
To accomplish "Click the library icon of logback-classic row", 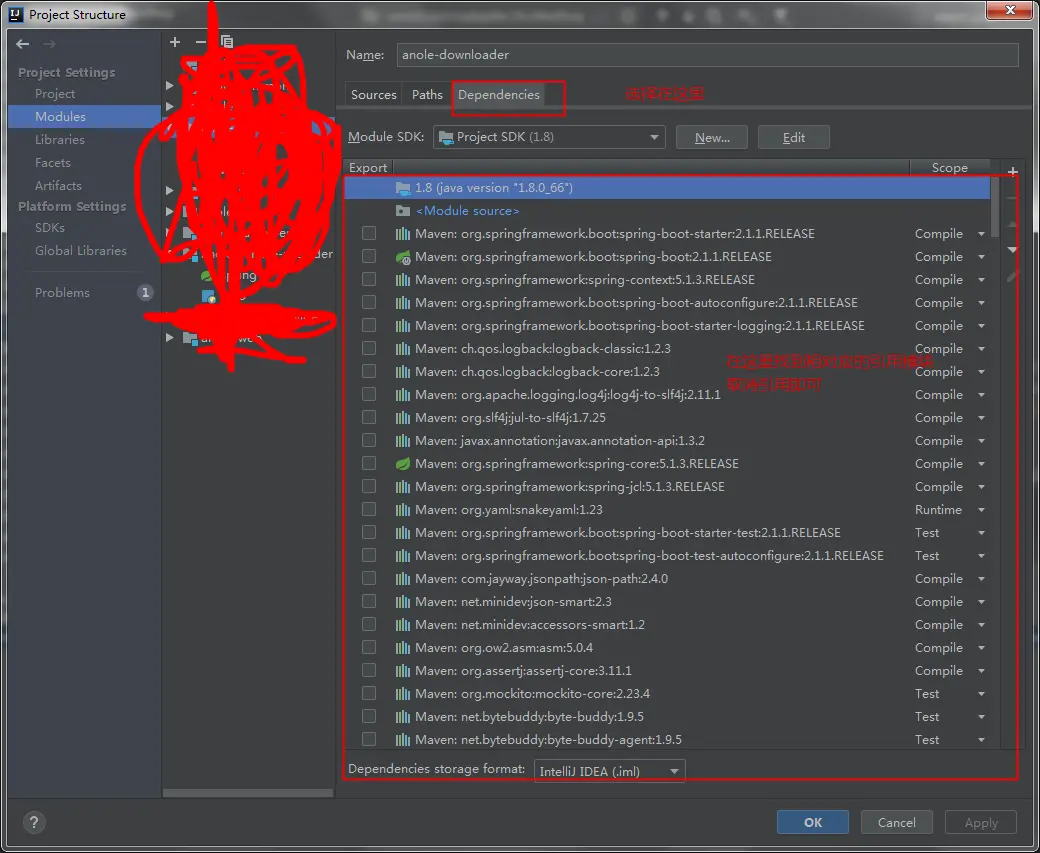I will [x=403, y=349].
